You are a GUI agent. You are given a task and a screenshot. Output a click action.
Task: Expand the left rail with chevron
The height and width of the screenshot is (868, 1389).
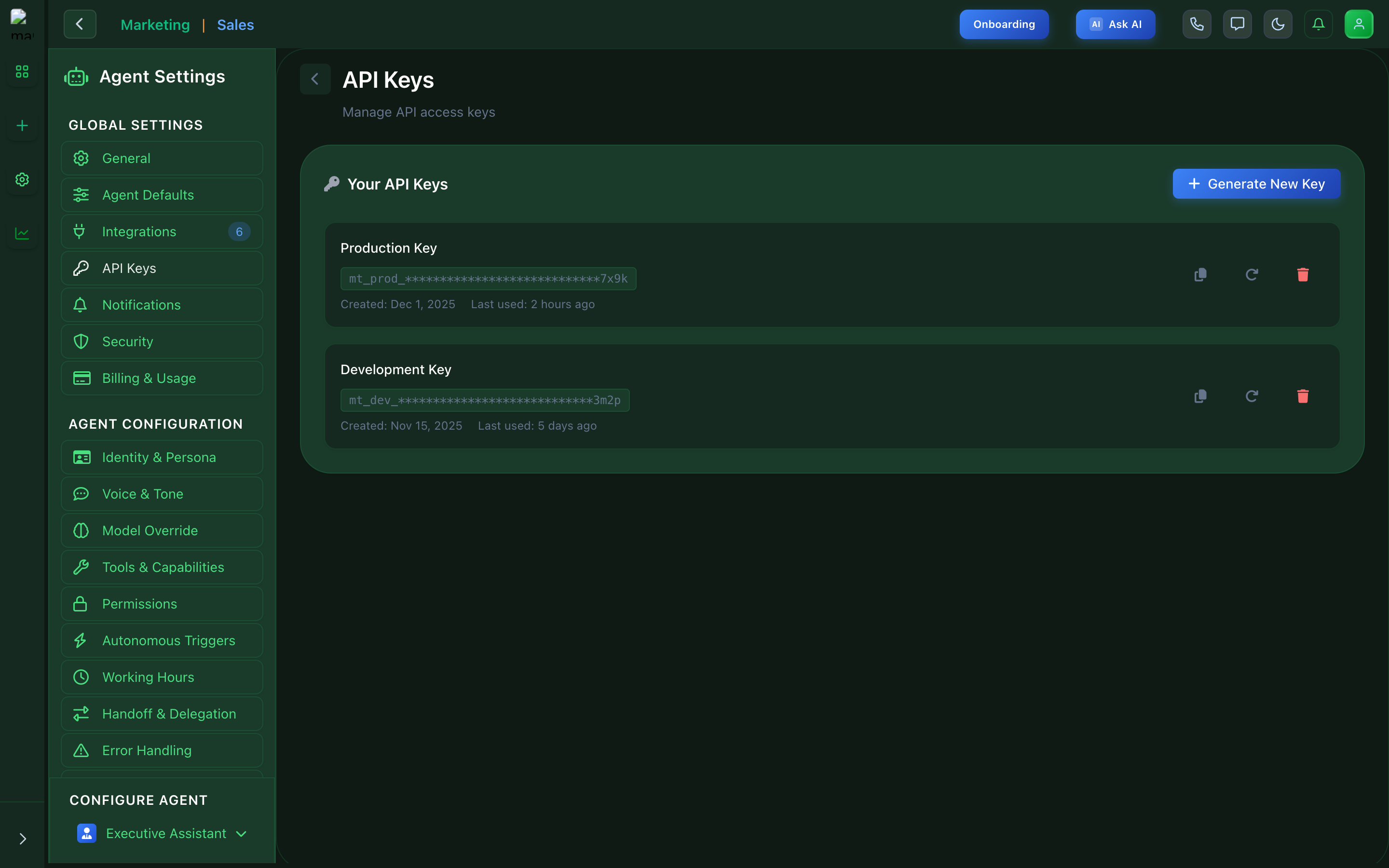22,839
